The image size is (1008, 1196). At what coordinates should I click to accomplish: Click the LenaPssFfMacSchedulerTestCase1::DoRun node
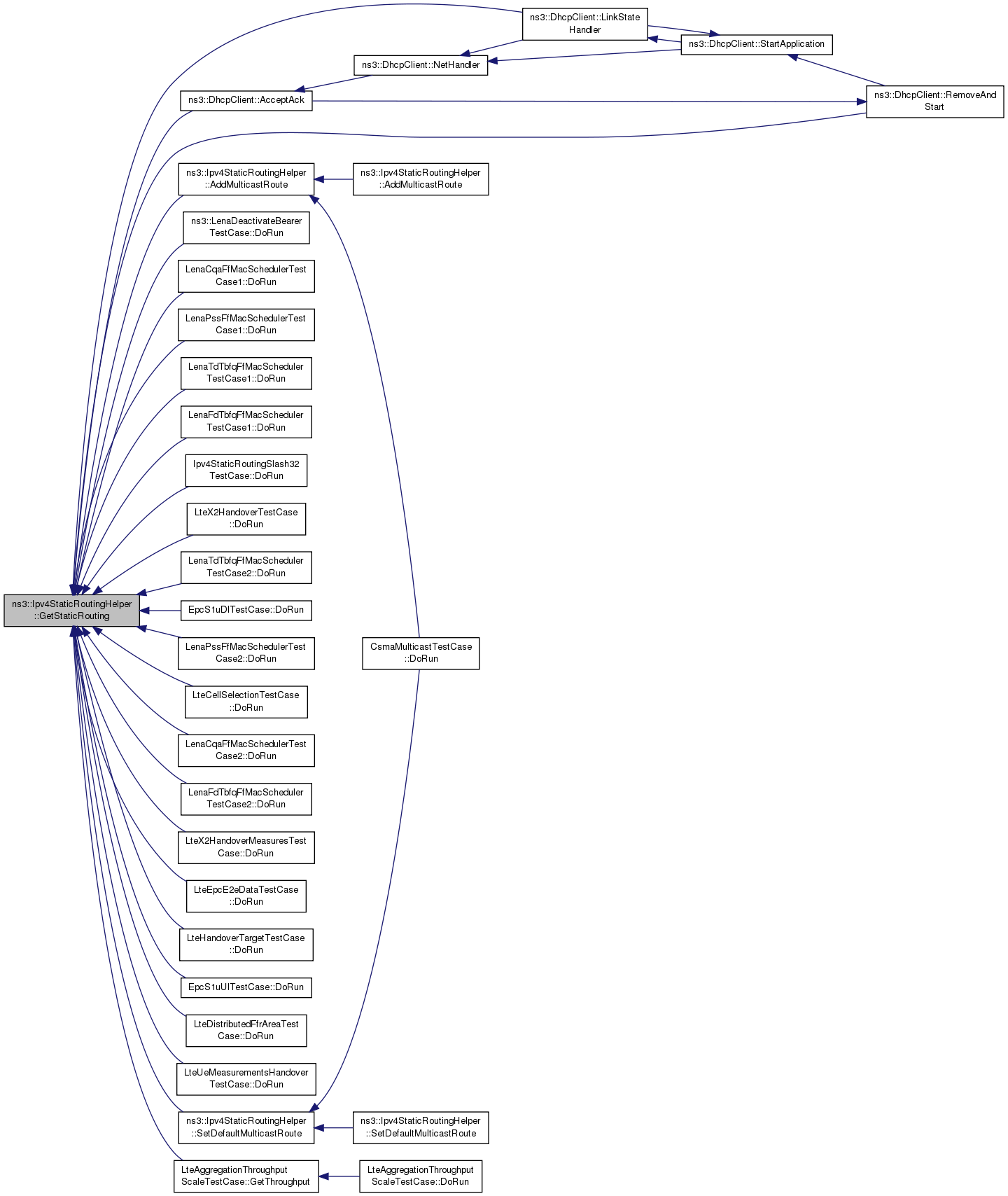(246, 324)
